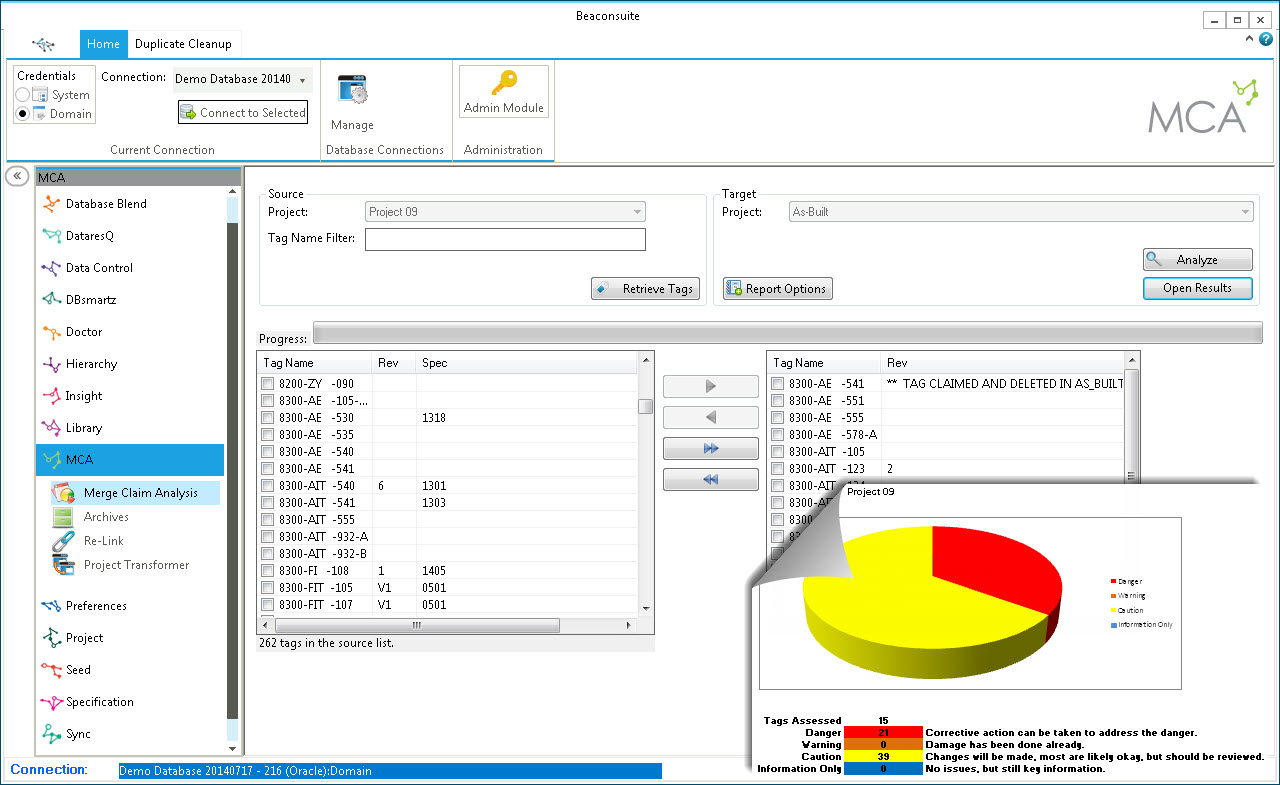Select the Merge Claim Analysis tree item
Image resolution: width=1280 pixels, height=785 pixels.
pos(135,493)
